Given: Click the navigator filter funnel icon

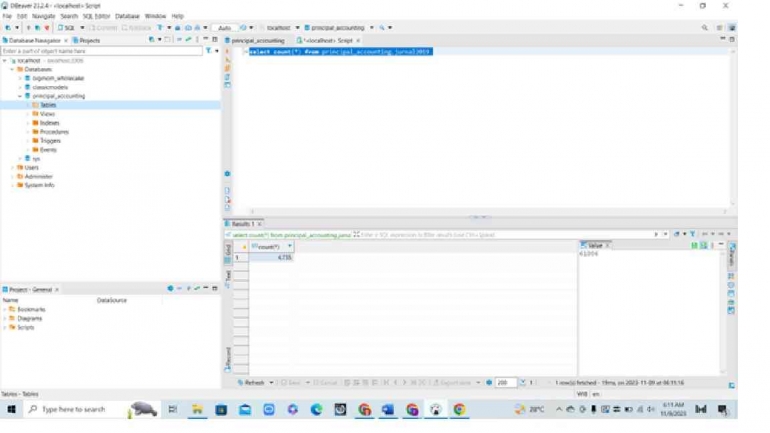Looking at the screenshot, I should tap(209, 51).
